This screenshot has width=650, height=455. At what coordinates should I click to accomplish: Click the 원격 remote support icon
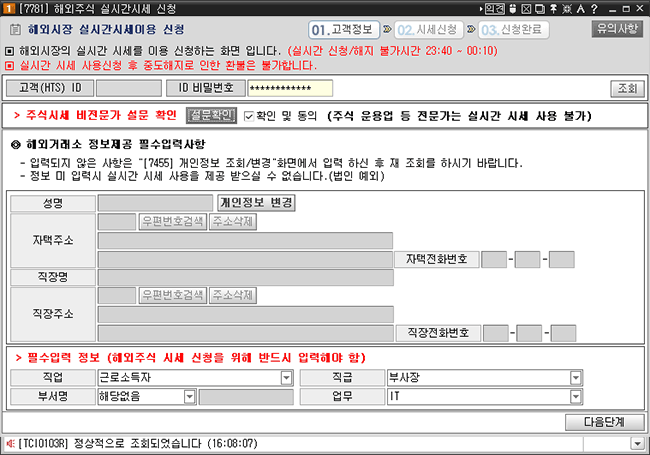click(x=495, y=8)
